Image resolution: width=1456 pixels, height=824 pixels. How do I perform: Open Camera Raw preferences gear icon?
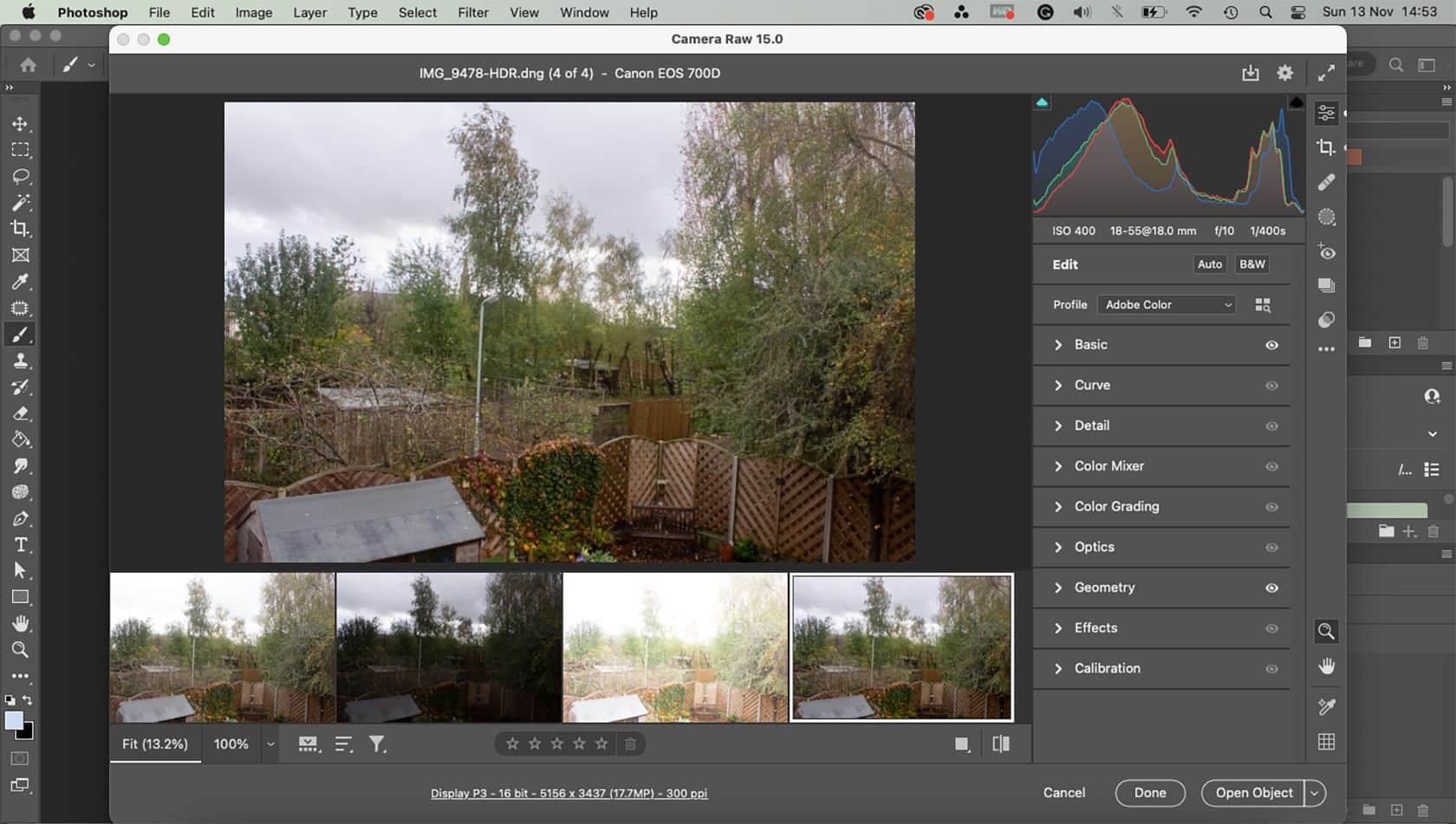[x=1284, y=73]
